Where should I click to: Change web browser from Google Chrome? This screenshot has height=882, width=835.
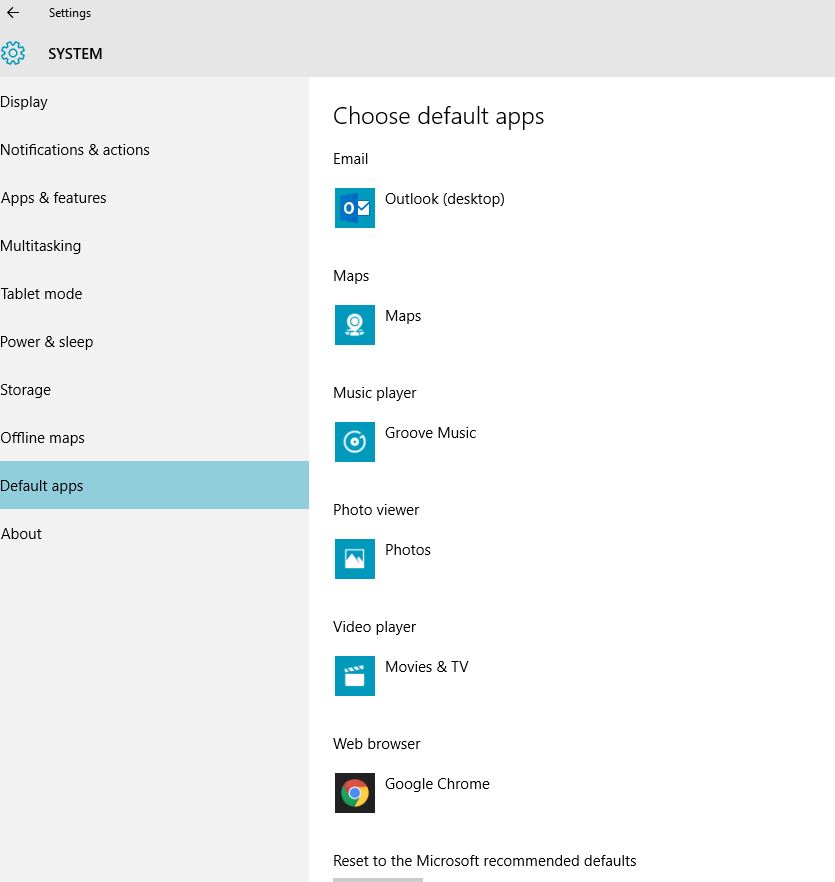point(438,784)
